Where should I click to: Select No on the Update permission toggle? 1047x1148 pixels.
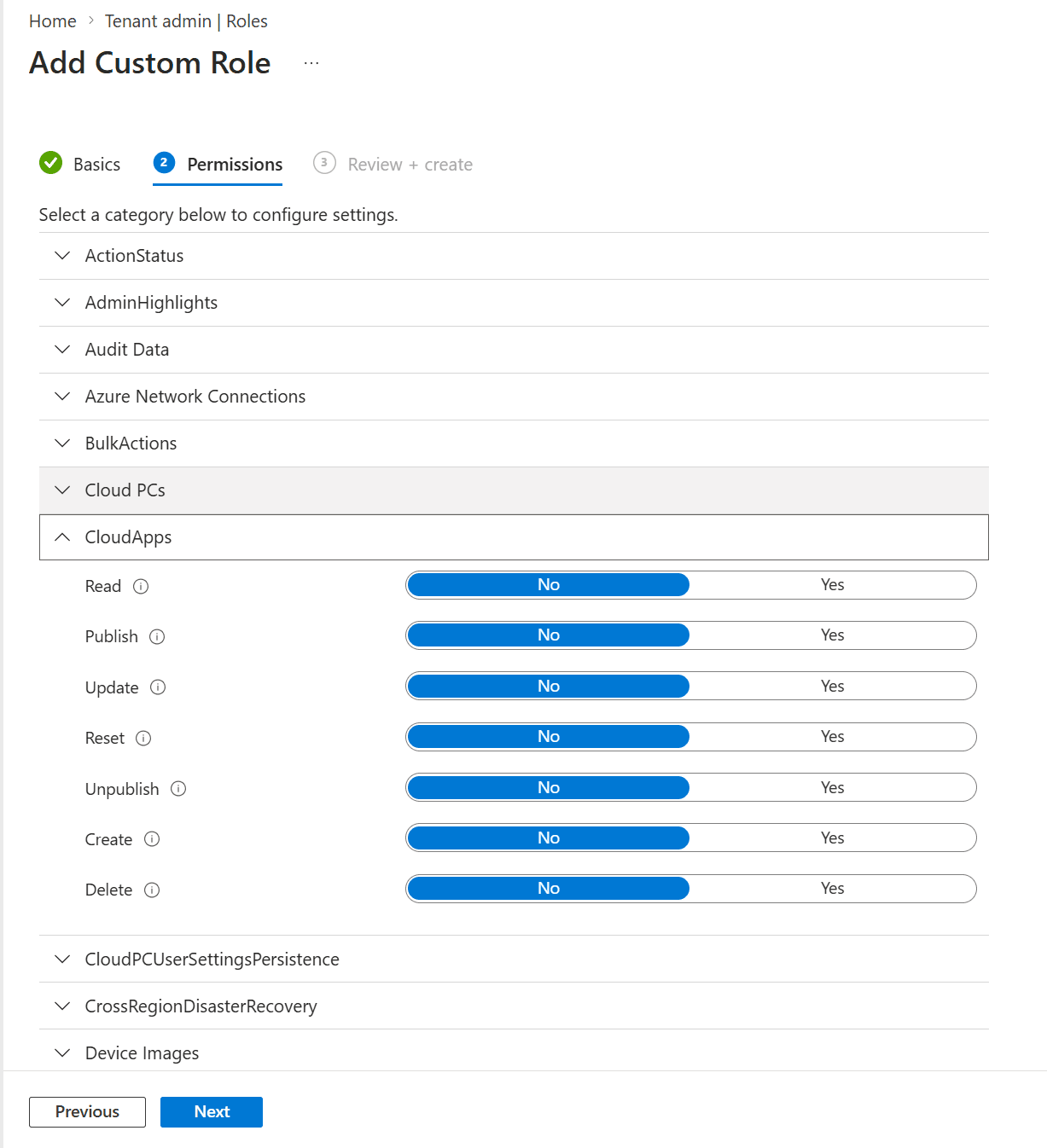(549, 687)
